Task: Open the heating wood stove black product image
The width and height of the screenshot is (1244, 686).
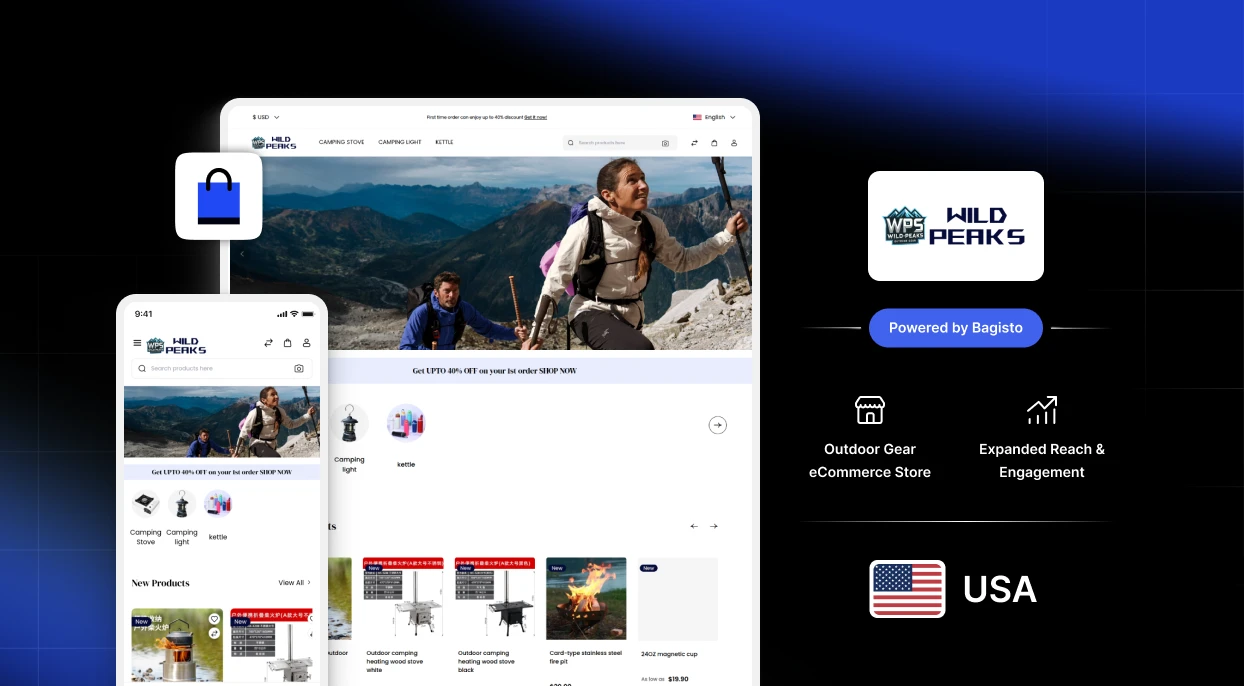Action: coord(495,599)
